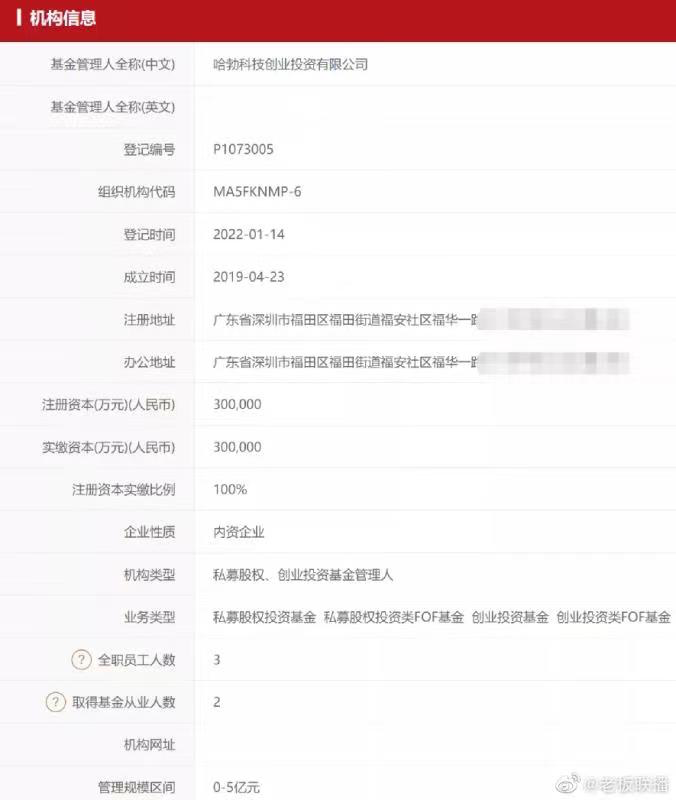Click the Weibo logo watermark

pos(568,783)
